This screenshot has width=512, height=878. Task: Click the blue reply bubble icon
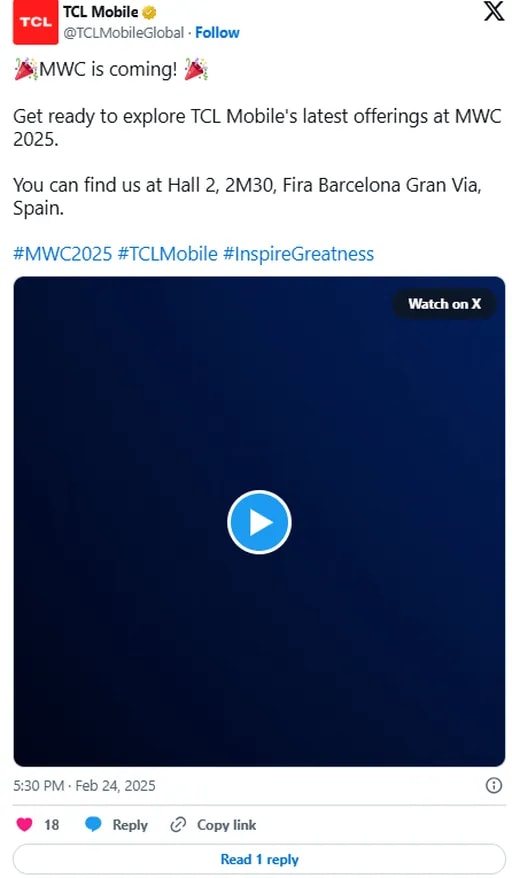coord(93,824)
